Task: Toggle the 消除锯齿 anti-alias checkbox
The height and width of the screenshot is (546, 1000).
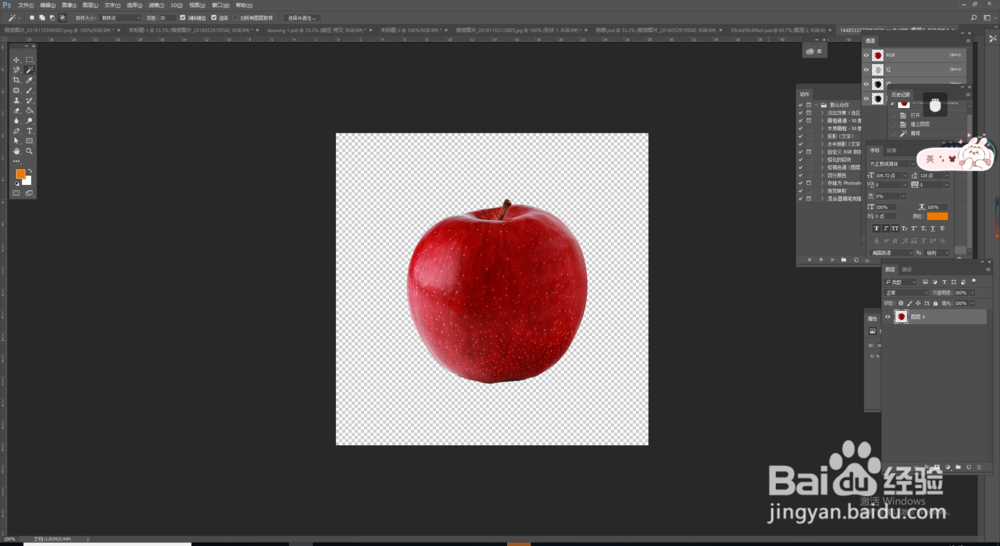Action: (x=183, y=18)
